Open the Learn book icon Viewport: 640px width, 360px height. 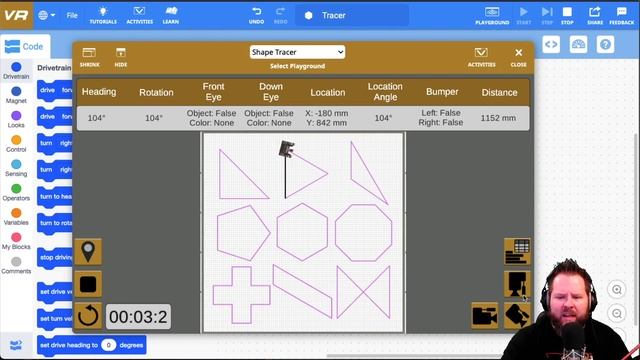pyautogui.click(x=171, y=15)
